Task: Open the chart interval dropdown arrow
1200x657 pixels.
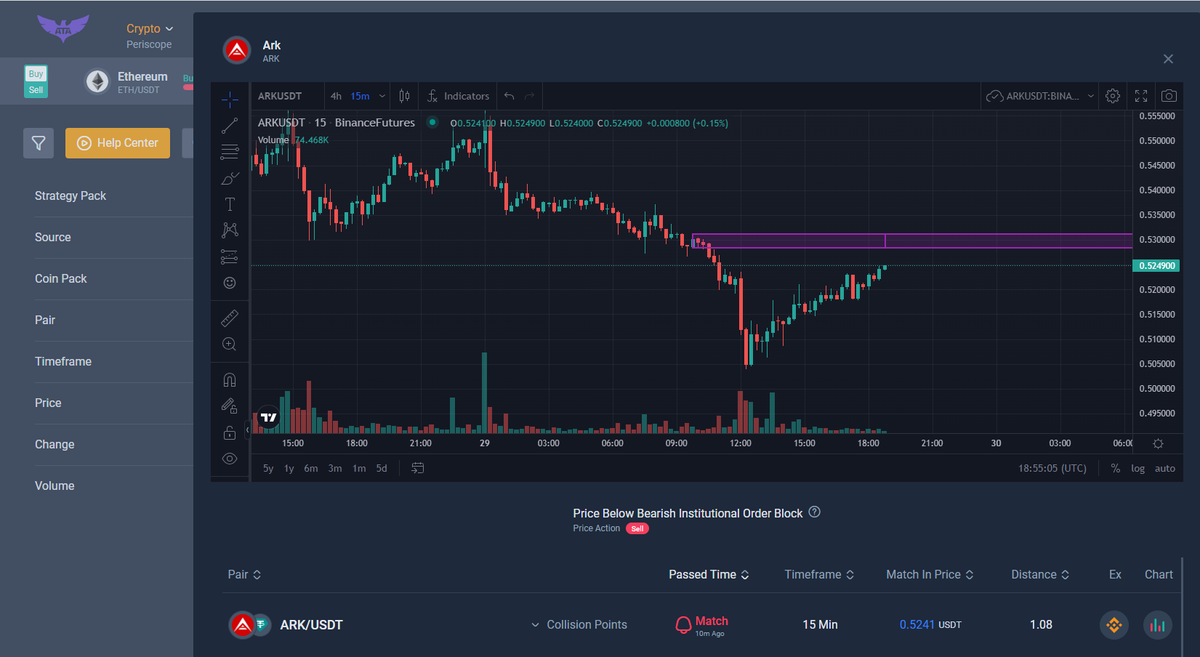Action: click(x=382, y=96)
